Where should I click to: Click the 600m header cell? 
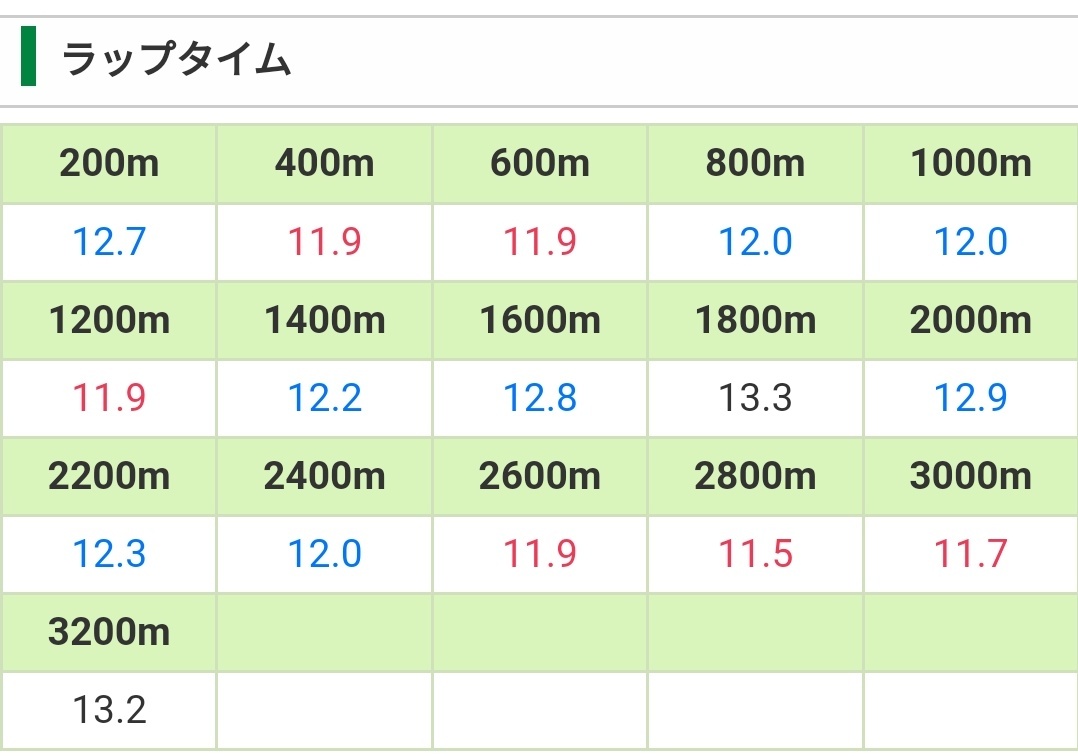(x=540, y=164)
